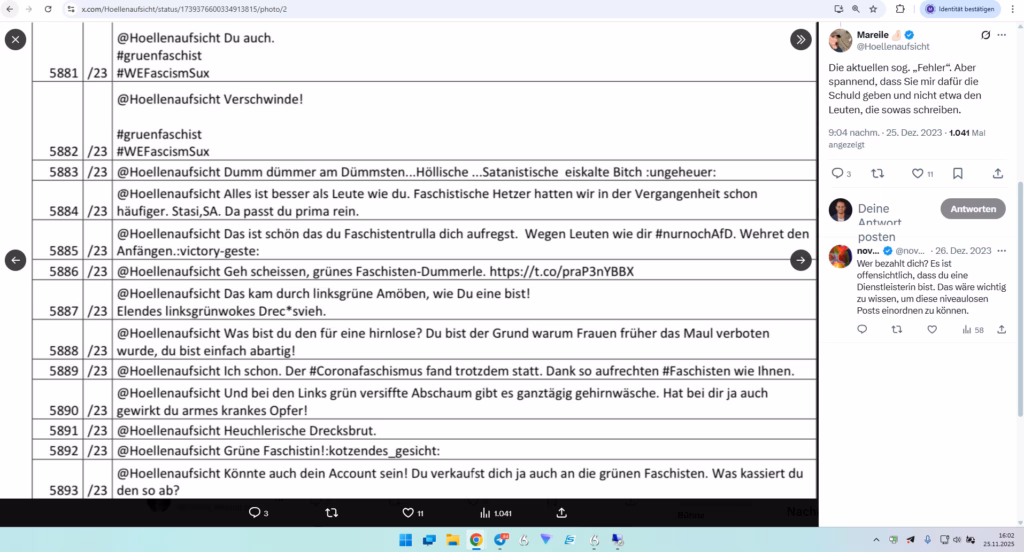This screenshot has width=1024, height=552.
Task: Click the like icon in the bottom photo bar
Action: tap(407, 513)
